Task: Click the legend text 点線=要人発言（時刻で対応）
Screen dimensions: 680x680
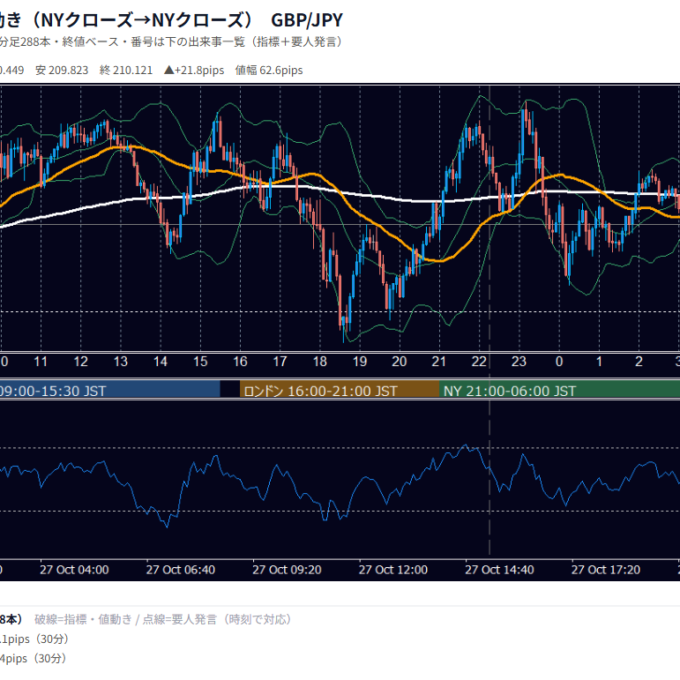Action: [217, 619]
